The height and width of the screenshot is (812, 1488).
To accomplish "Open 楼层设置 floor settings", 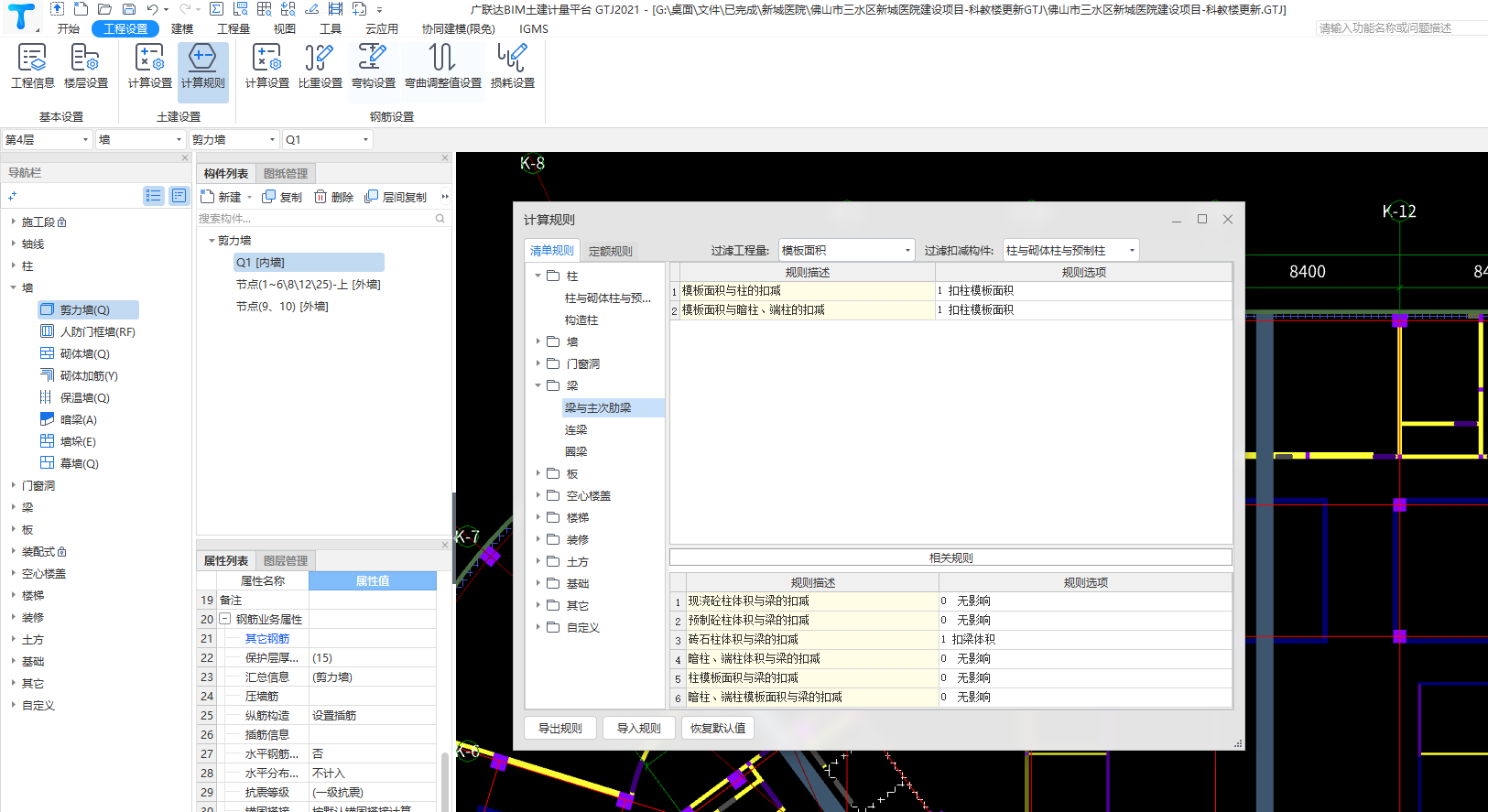I will pos(85,66).
